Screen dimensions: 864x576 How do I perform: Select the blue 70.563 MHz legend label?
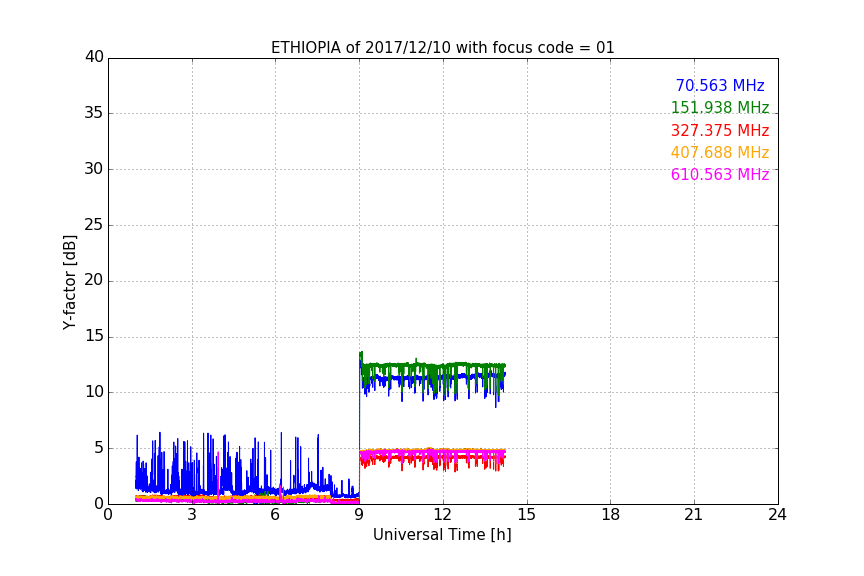(720, 85)
